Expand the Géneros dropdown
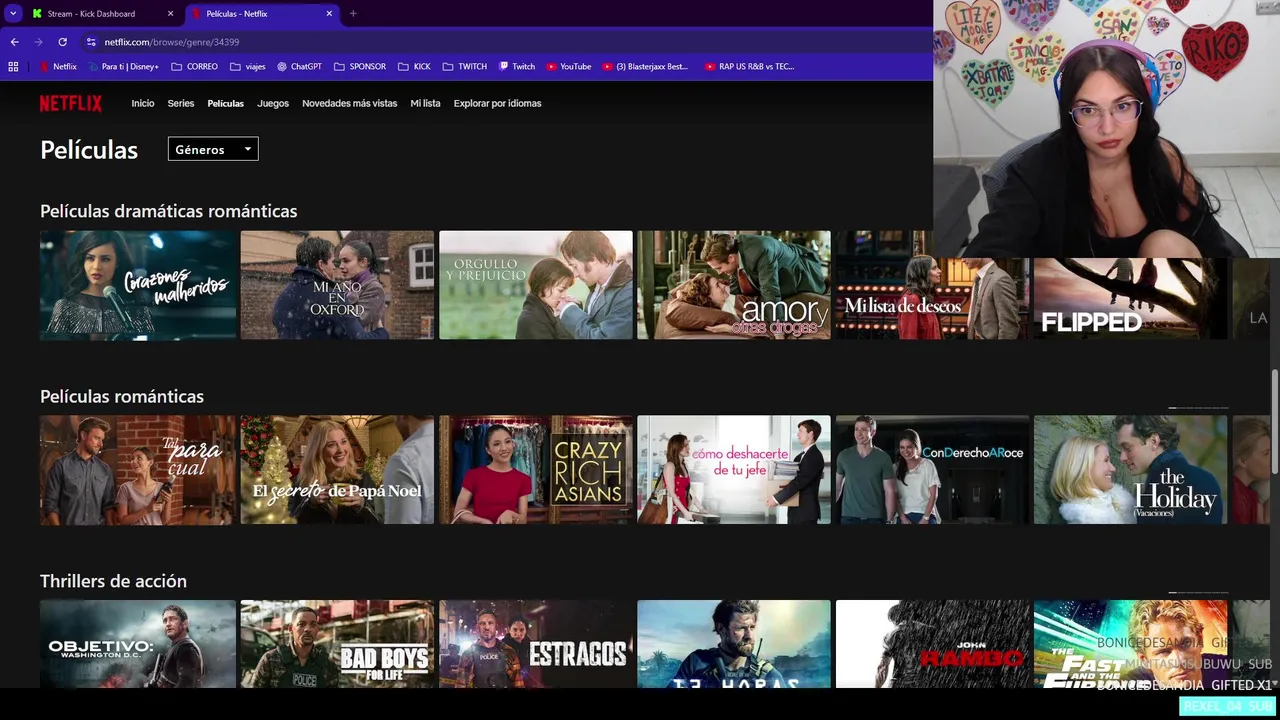The height and width of the screenshot is (720, 1280). (x=213, y=149)
